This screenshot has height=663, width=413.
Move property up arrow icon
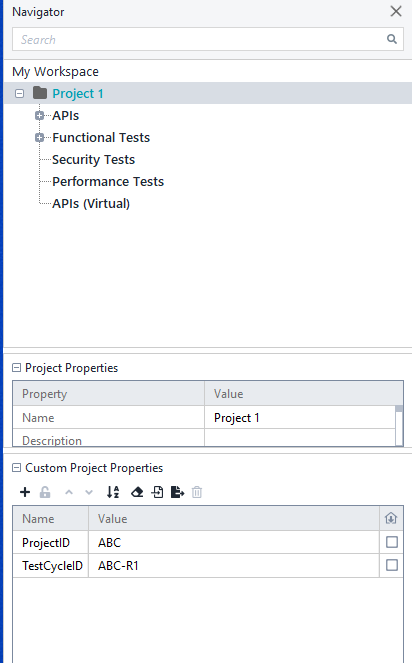click(69, 492)
